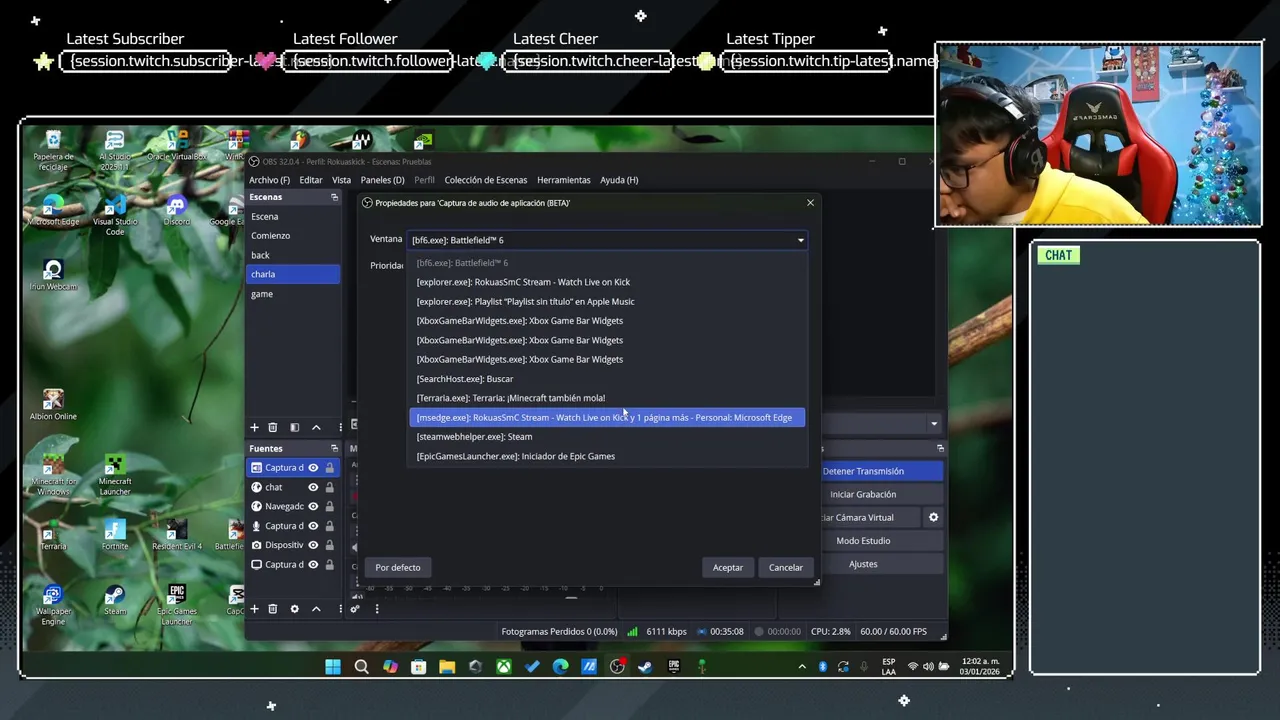Open File Explorer from the taskbar

[446, 667]
